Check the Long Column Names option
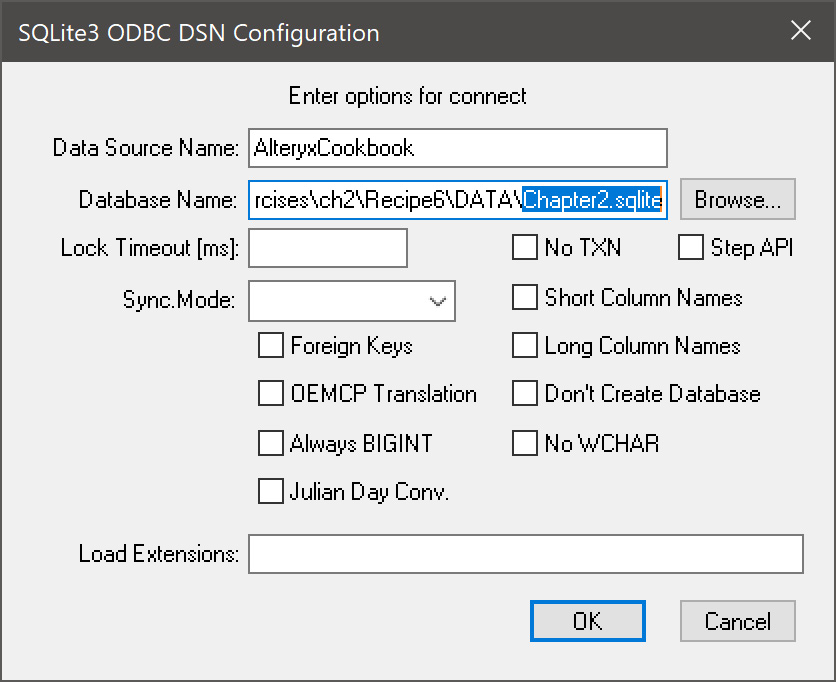Image resolution: width=836 pixels, height=682 pixels. point(525,345)
